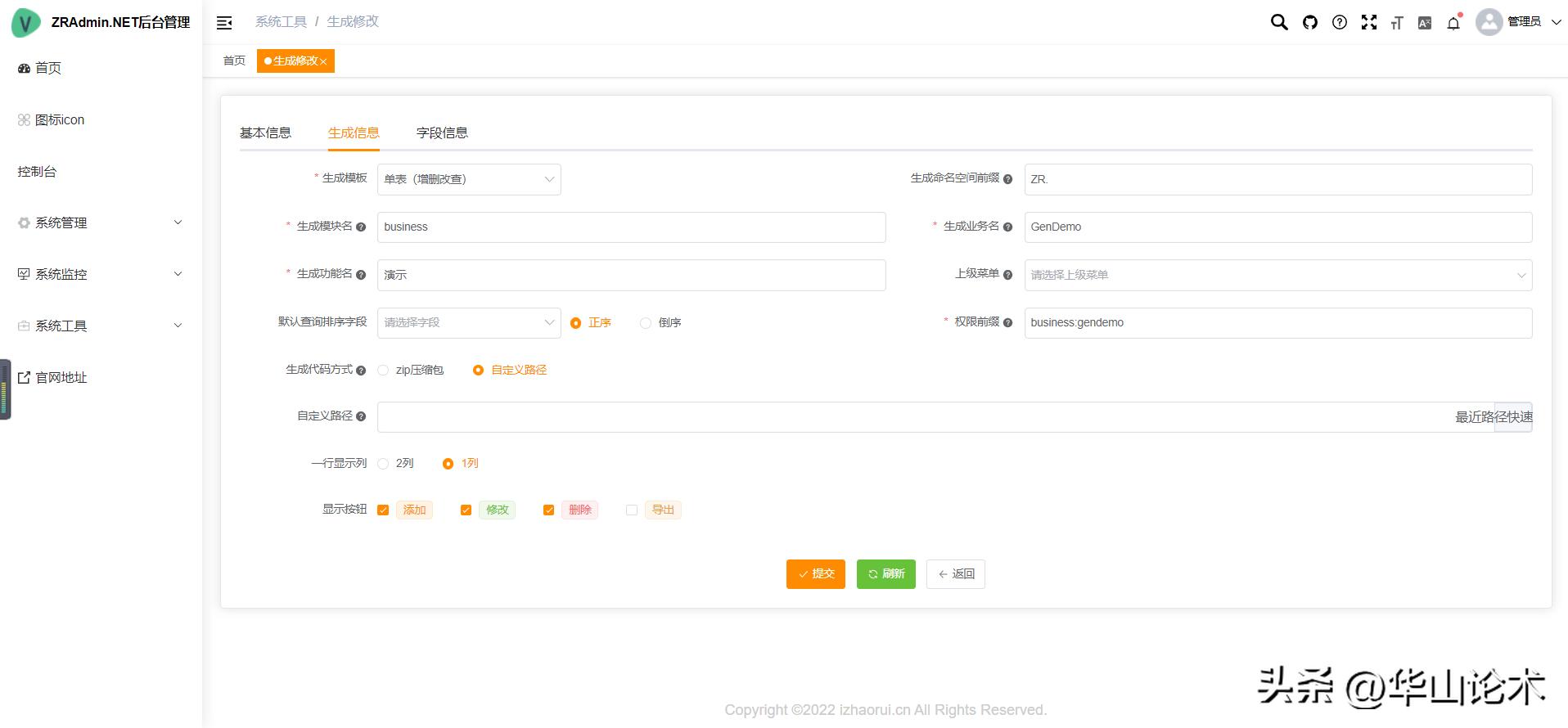Select the 倒序 sort radio
Screen dimensions: 1568x728
point(646,323)
